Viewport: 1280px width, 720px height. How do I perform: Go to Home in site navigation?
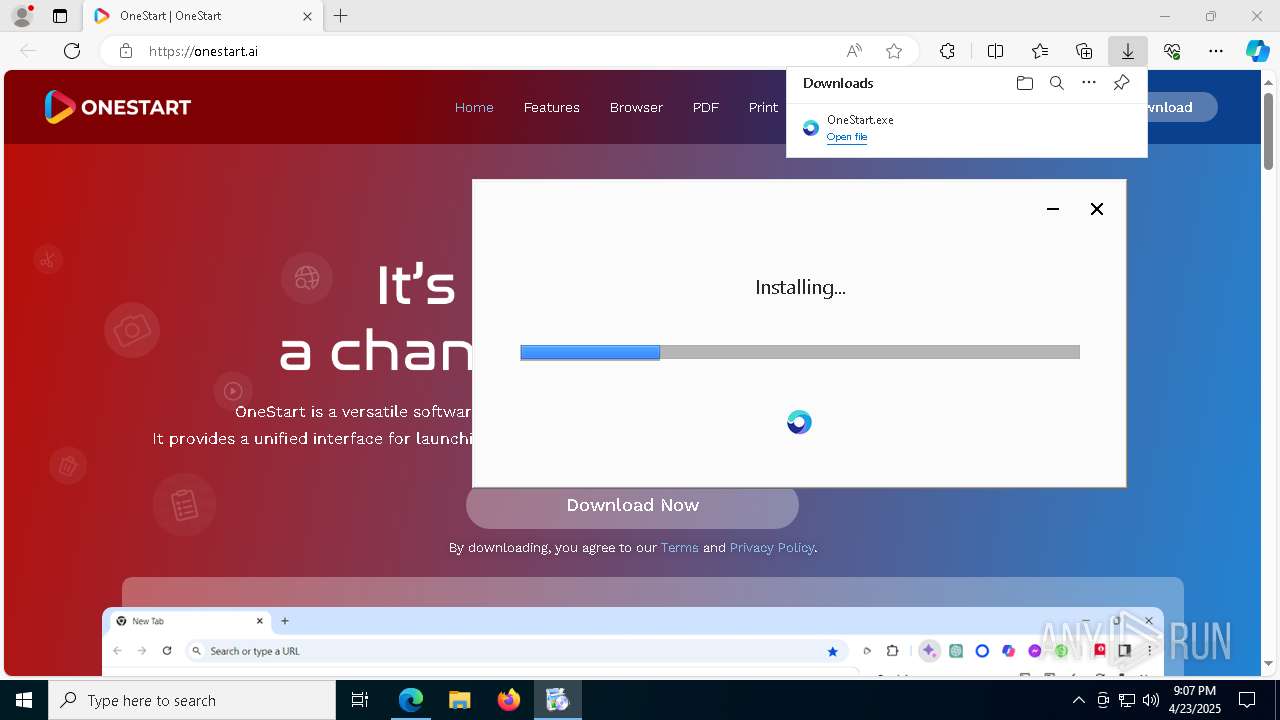tap(474, 107)
